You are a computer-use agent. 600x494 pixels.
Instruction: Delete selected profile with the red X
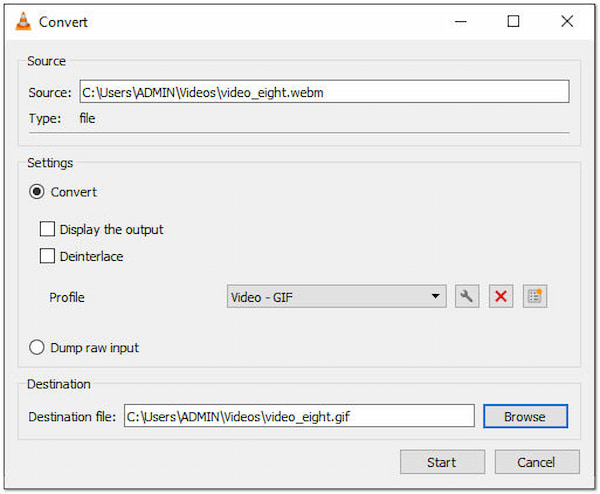(501, 296)
